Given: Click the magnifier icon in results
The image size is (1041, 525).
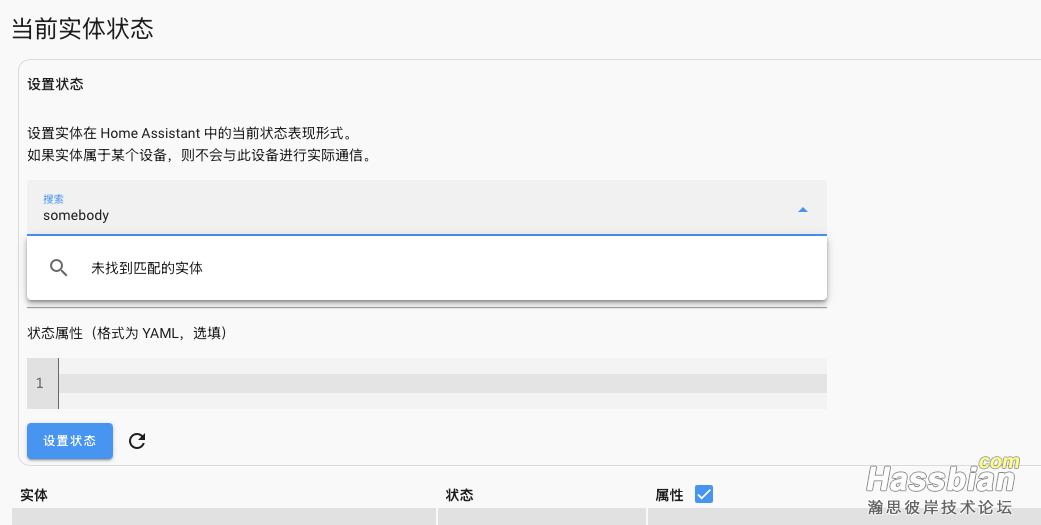Looking at the screenshot, I should (58, 268).
